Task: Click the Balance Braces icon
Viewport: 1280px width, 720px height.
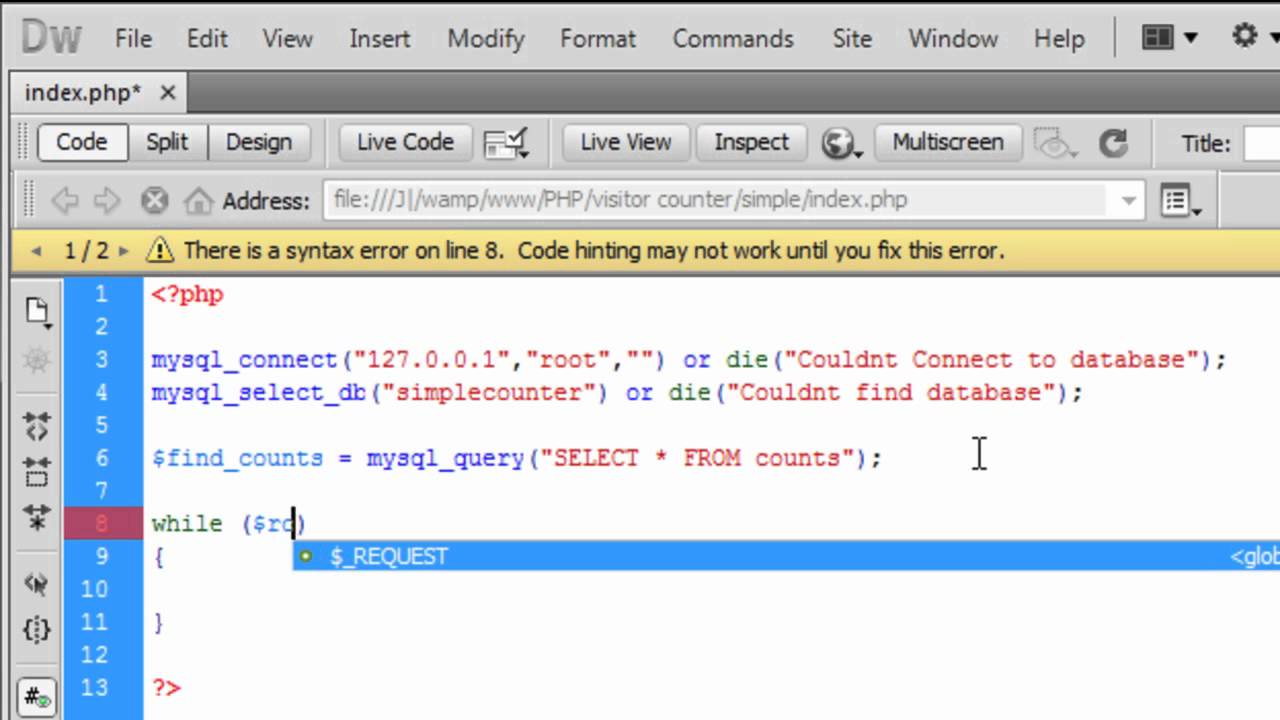Action: point(37,630)
